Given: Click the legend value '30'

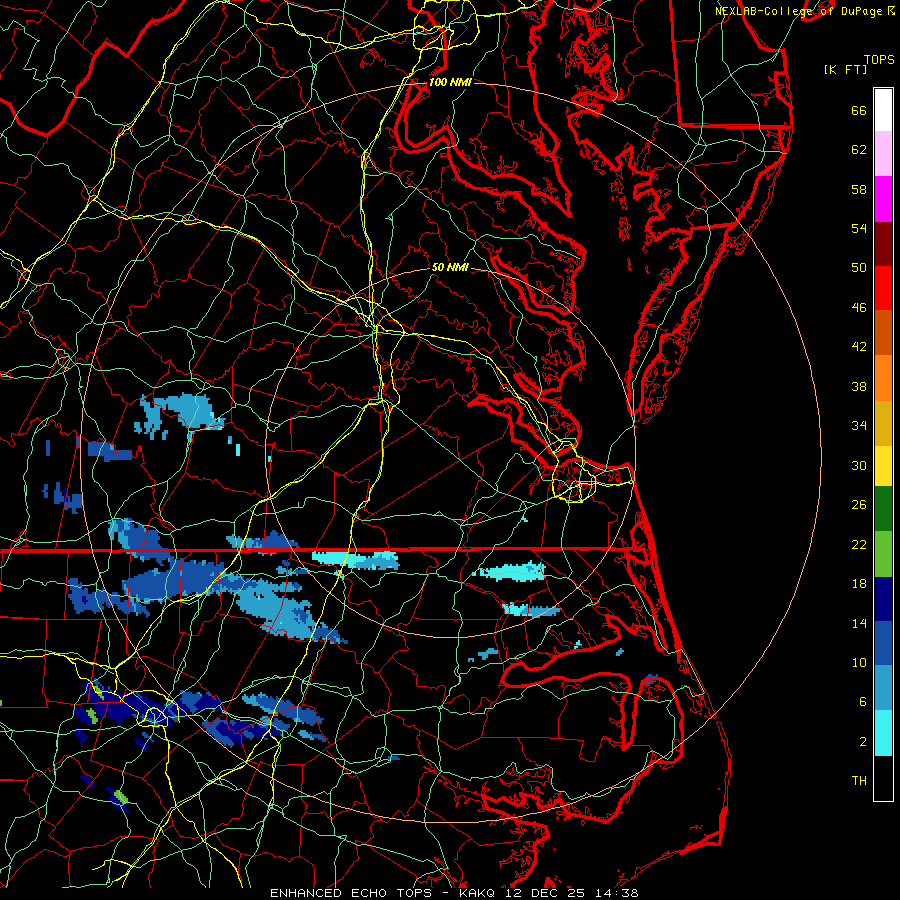Looking at the screenshot, I should click(x=859, y=465).
